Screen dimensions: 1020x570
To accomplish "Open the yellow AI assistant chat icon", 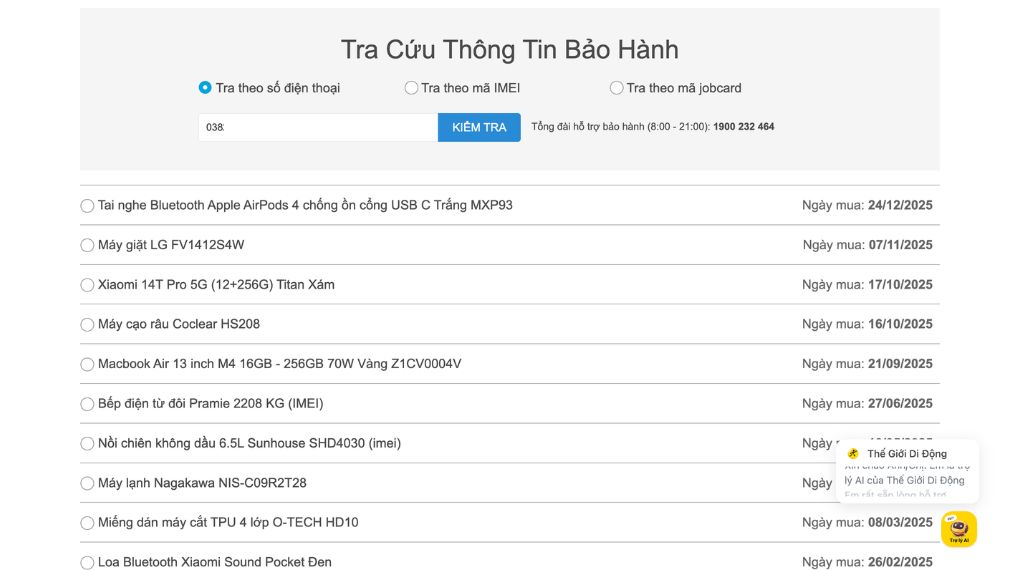I will point(959,529).
